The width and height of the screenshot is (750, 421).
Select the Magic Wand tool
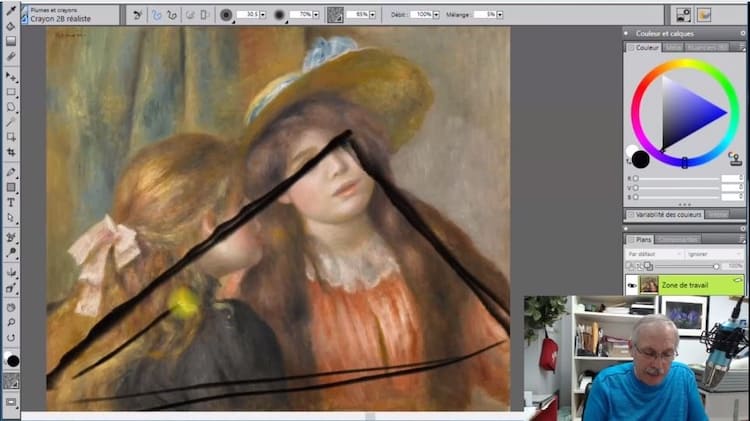(x=11, y=122)
